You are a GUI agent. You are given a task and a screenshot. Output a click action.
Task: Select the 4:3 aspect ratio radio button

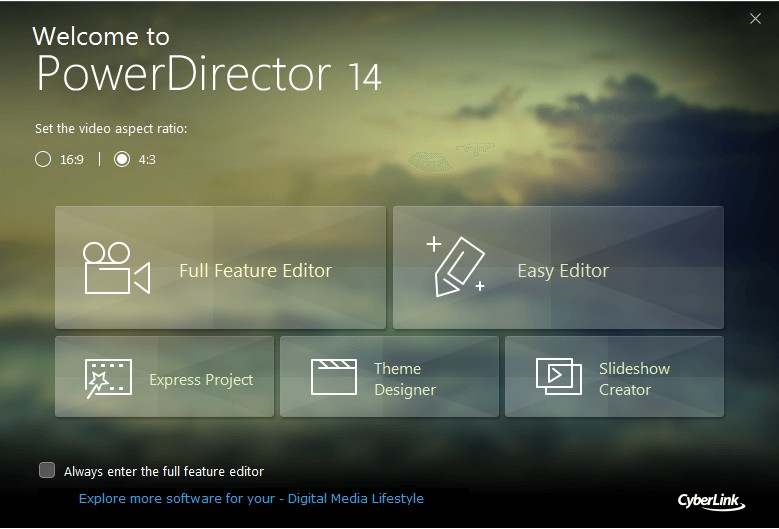point(123,159)
